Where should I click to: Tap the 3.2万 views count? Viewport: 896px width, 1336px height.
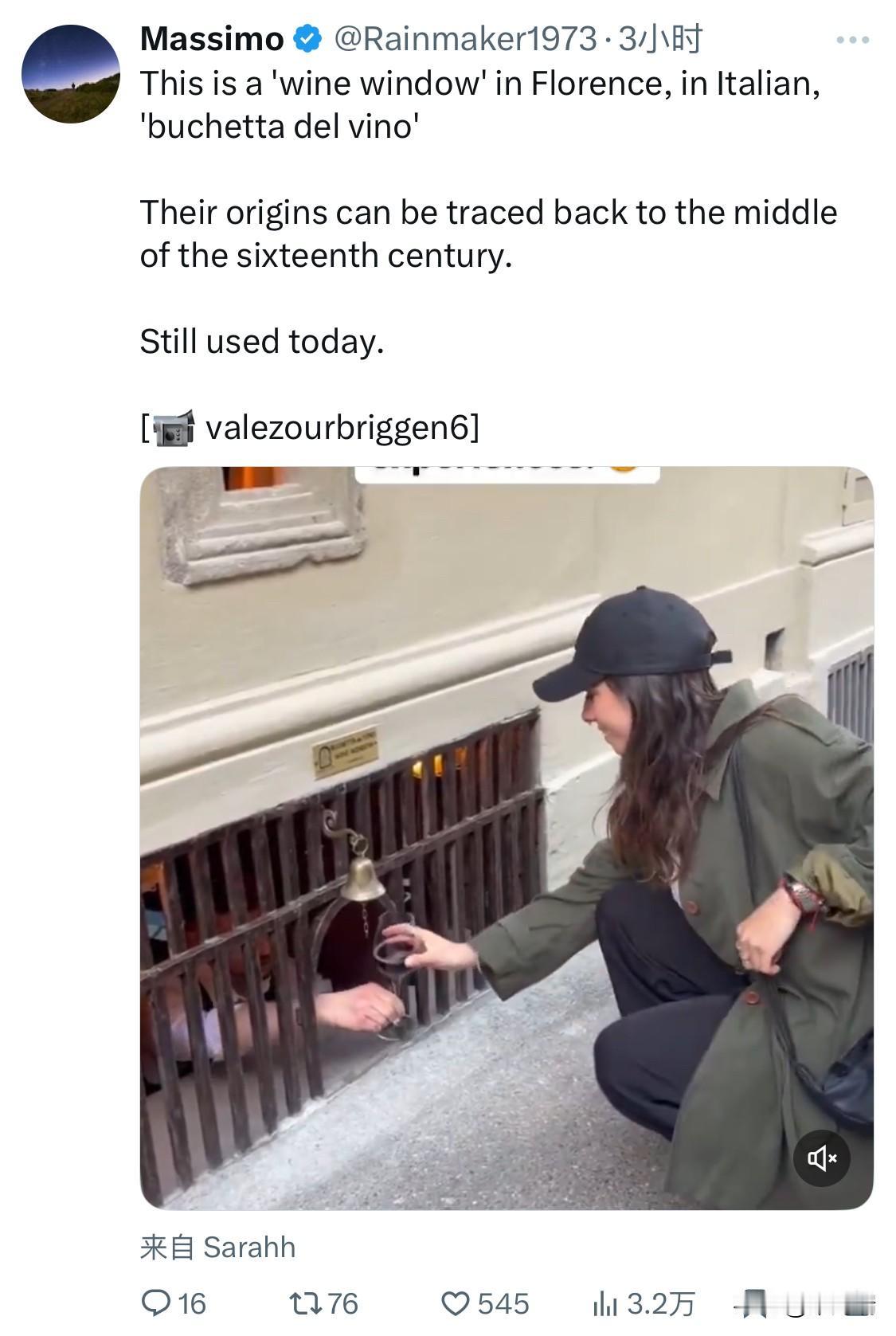[x=661, y=1303]
